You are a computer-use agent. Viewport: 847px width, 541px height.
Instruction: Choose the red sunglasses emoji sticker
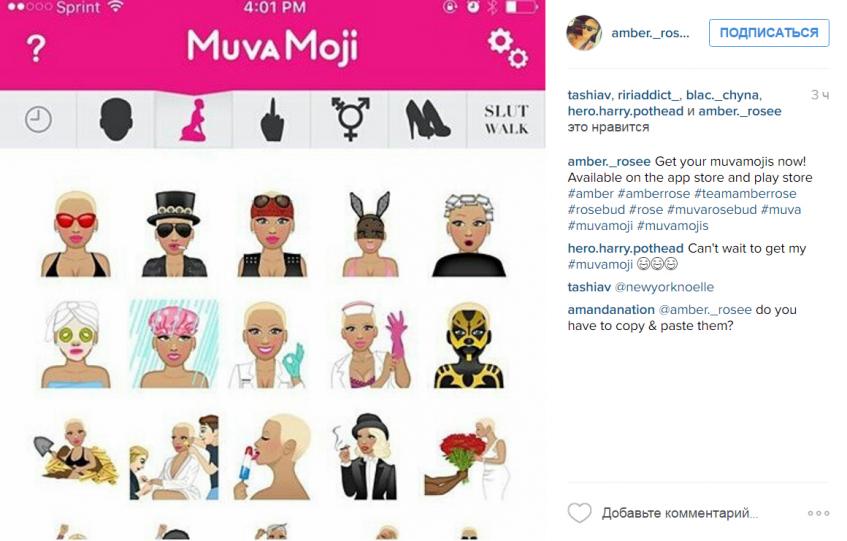pos(76,234)
